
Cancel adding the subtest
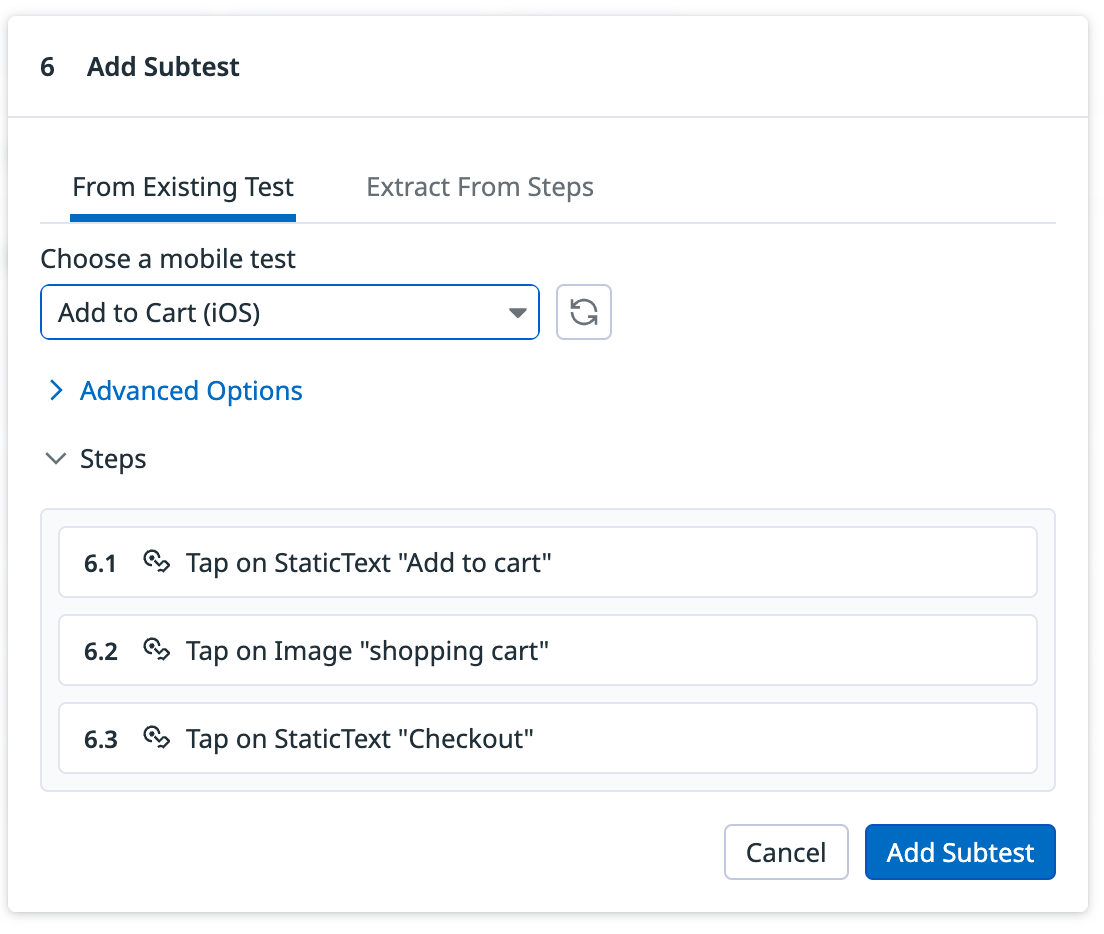click(x=786, y=851)
